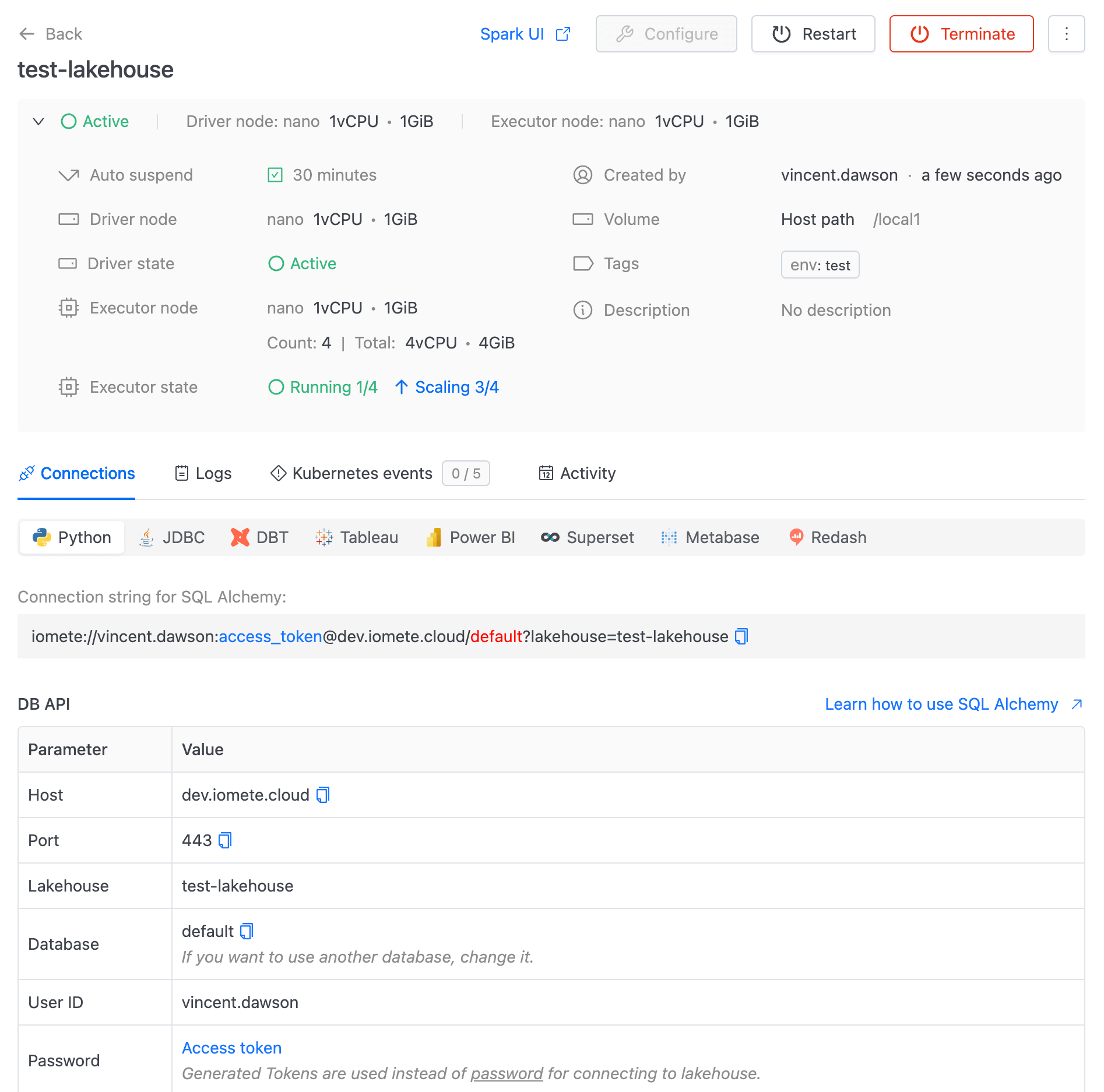Screen dimensions: 1104x1092
Task: Copy the Database value default
Action: [247, 931]
